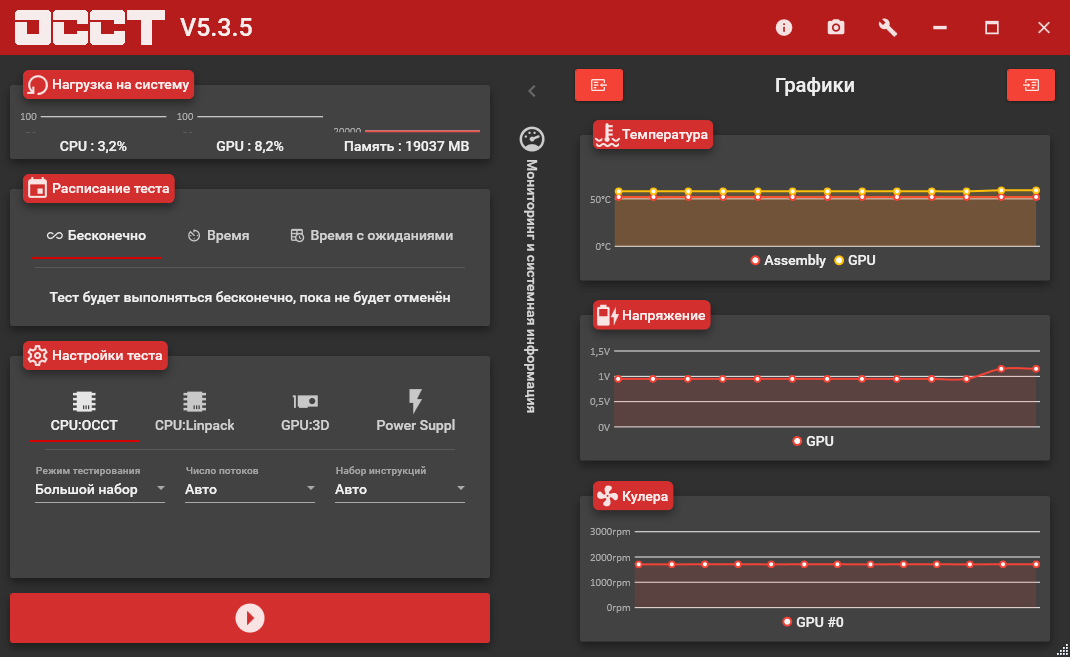Screen dimensions: 1070x657
Task: Collapse the left panel with the chevron arrow
Action: pyautogui.click(x=532, y=91)
